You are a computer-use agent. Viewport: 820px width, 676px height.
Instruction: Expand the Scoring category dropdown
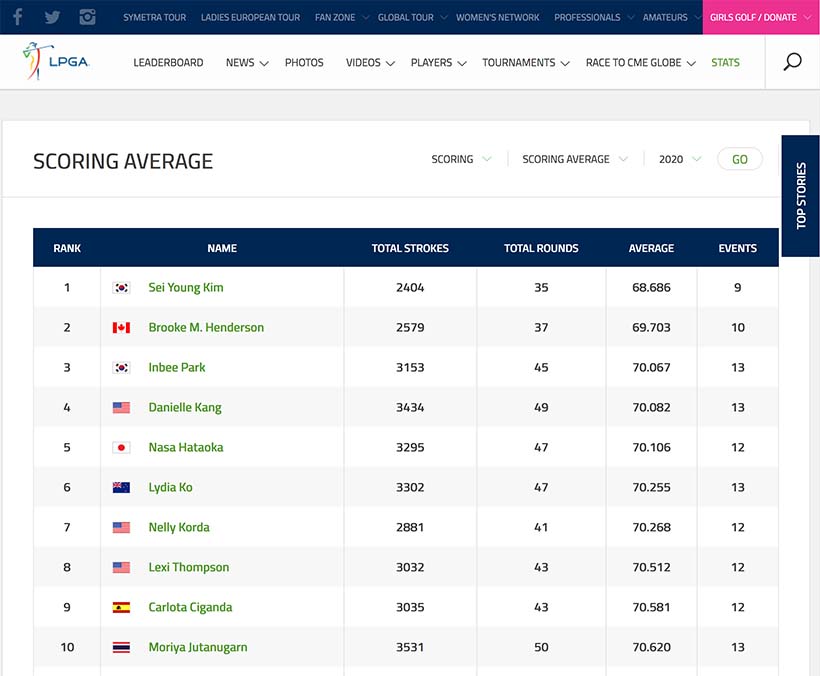pyautogui.click(x=461, y=159)
